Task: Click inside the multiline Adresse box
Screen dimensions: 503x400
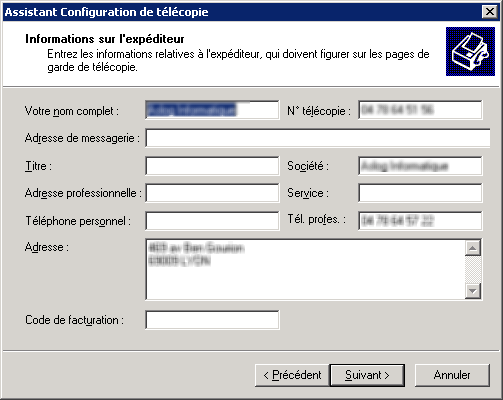Action: pos(305,269)
